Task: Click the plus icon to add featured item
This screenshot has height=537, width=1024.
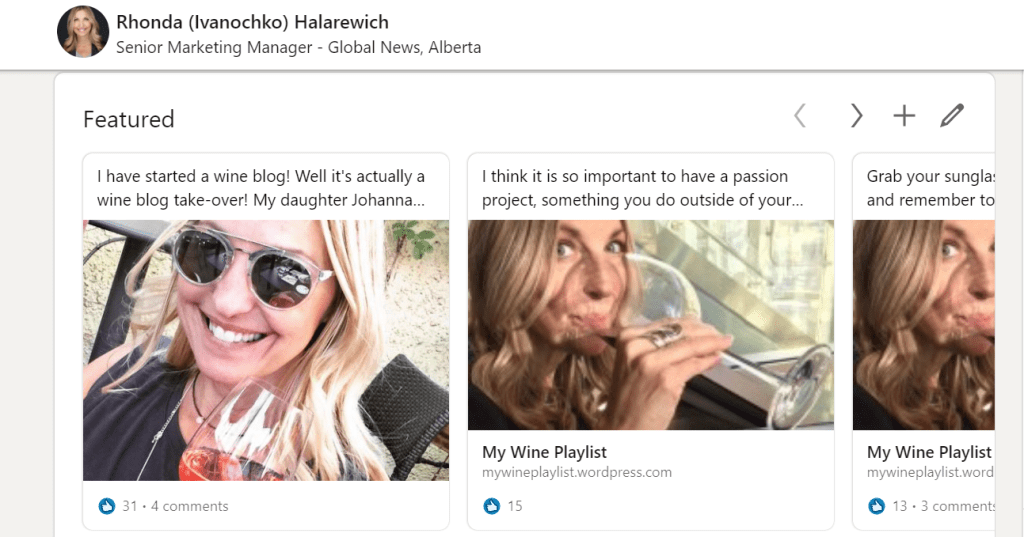Action: tap(904, 117)
